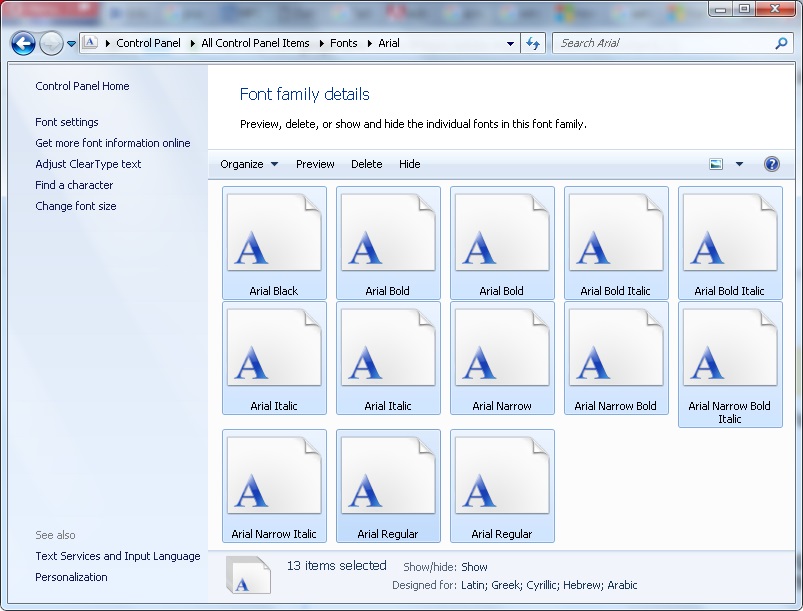Open the recent pages arrow beside Forward
The image size is (803, 611).
point(71,44)
